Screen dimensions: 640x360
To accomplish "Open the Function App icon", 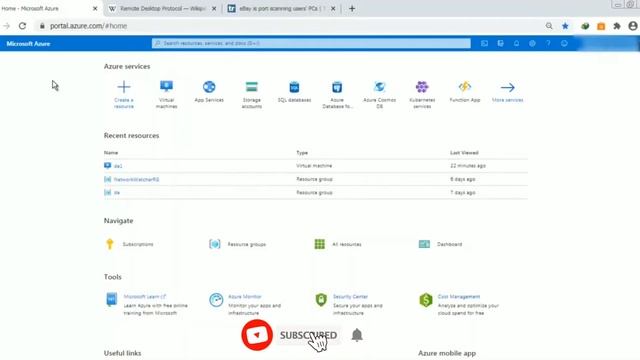I will (x=465, y=87).
